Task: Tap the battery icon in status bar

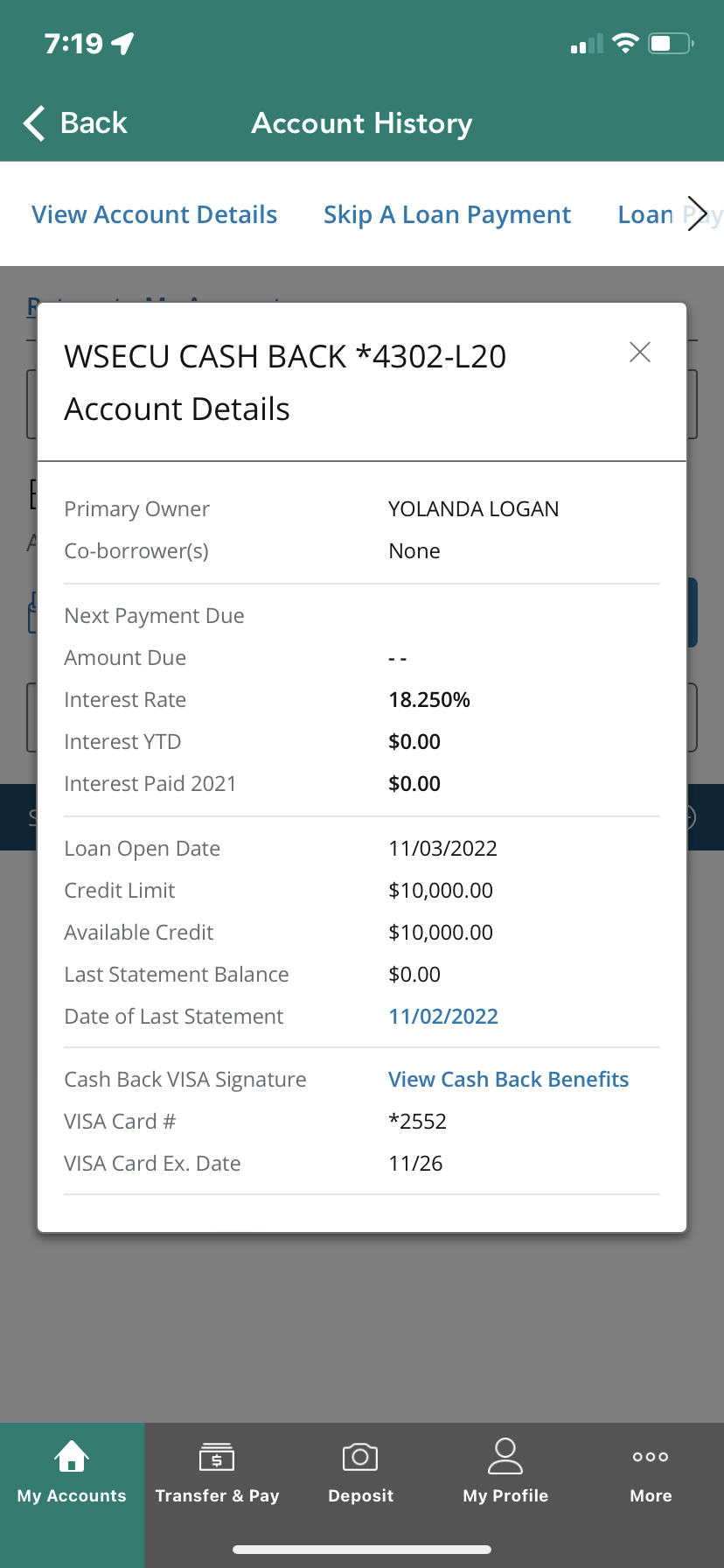Action: [671, 43]
